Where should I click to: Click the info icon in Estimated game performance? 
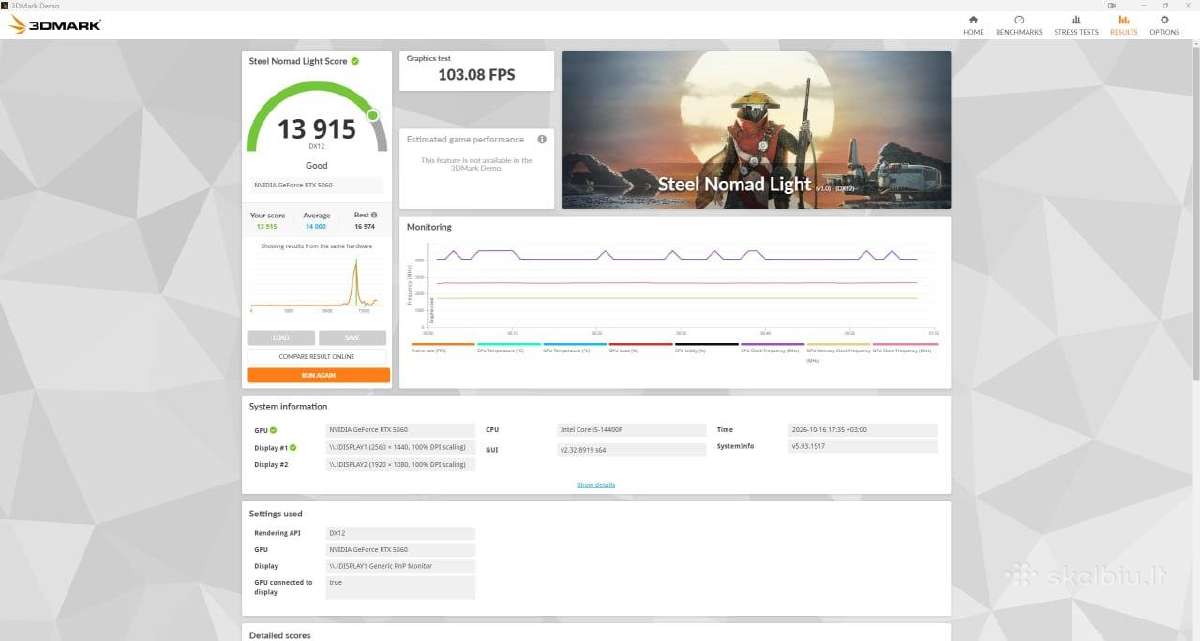click(542, 139)
